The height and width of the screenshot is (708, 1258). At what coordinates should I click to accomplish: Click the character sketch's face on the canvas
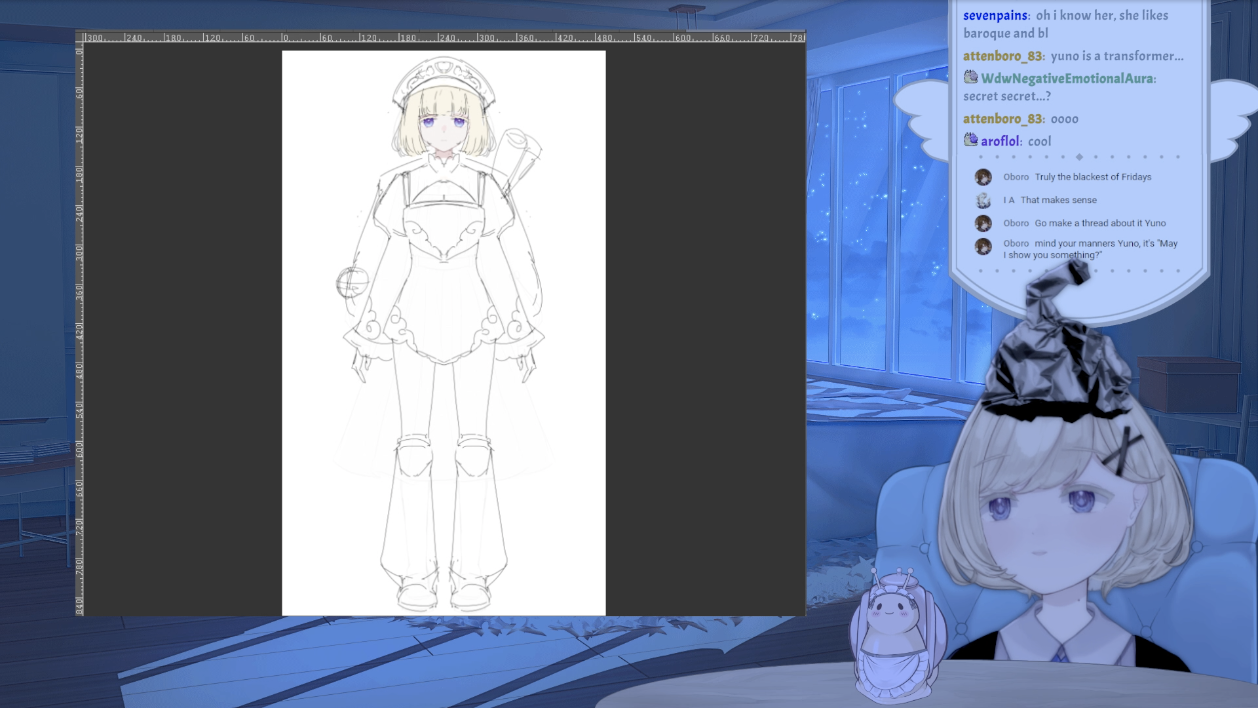tap(444, 128)
